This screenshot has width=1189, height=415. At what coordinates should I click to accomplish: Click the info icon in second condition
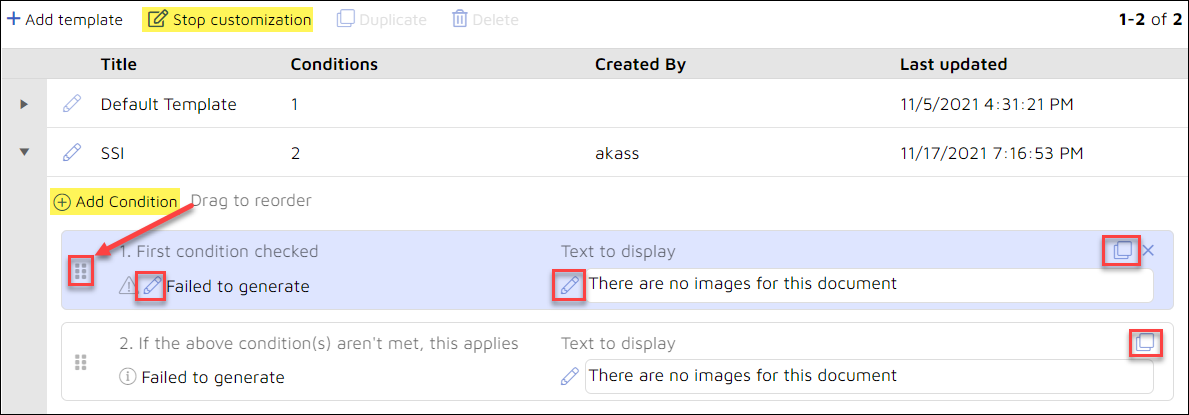coord(127,377)
